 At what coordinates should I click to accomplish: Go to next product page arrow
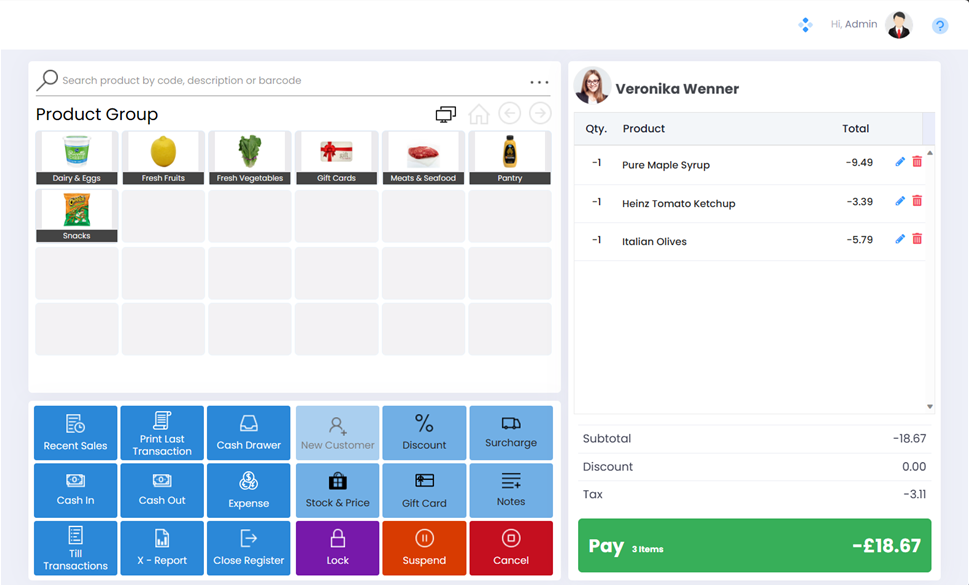pos(540,114)
